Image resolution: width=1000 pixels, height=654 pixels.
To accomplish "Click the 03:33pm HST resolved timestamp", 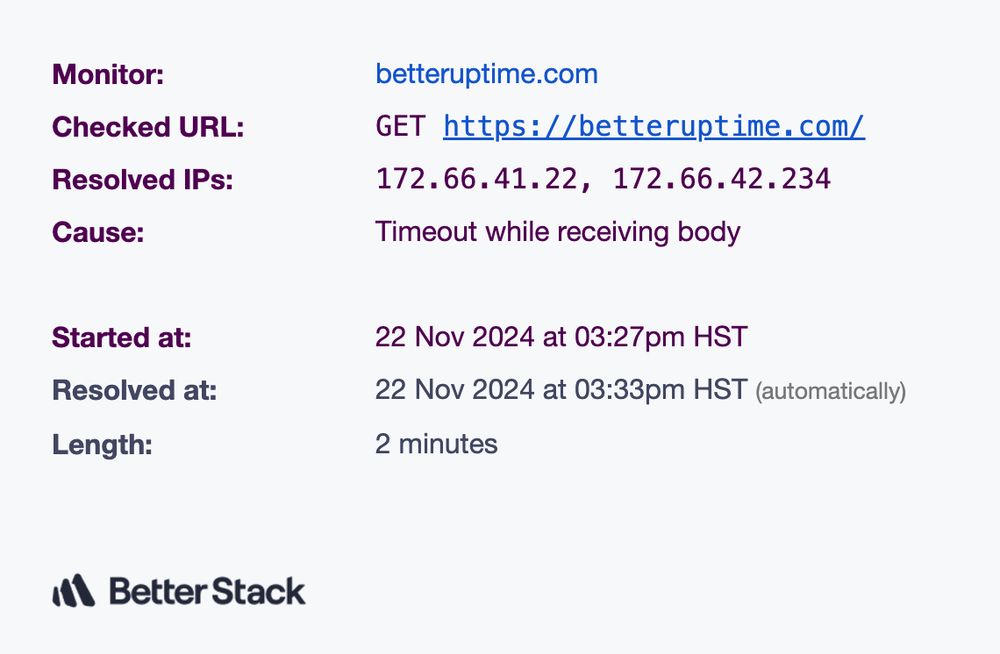I will [660, 390].
